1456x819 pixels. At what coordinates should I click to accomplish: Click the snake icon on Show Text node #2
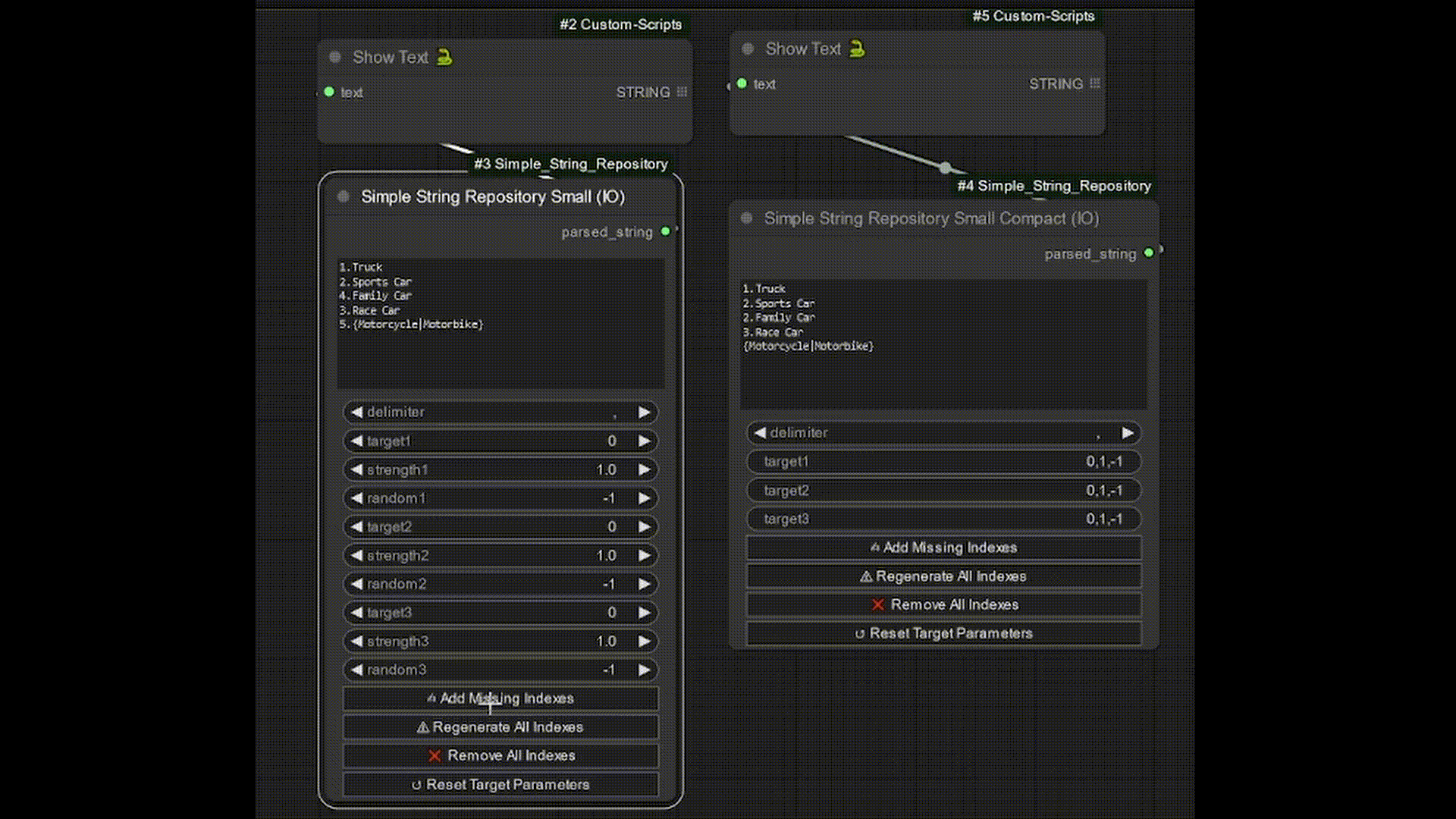[x=444, y=58]
